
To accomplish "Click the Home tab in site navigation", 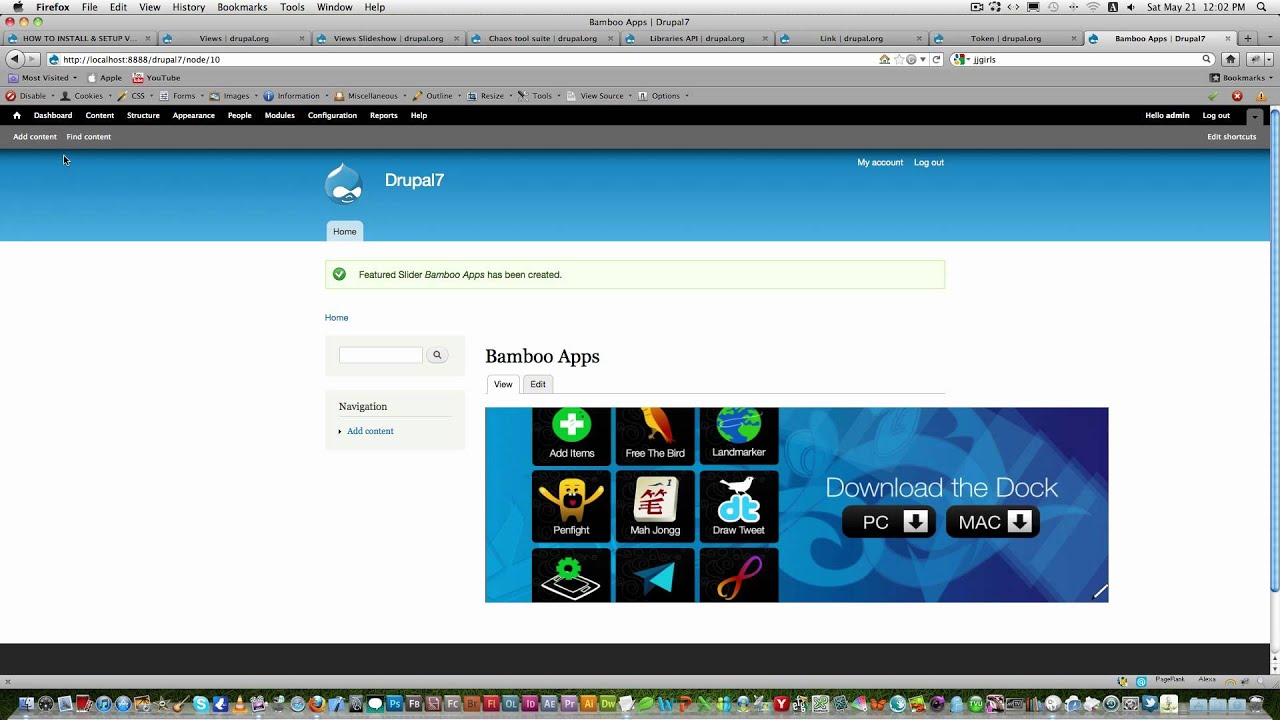I will pos(344,231).
